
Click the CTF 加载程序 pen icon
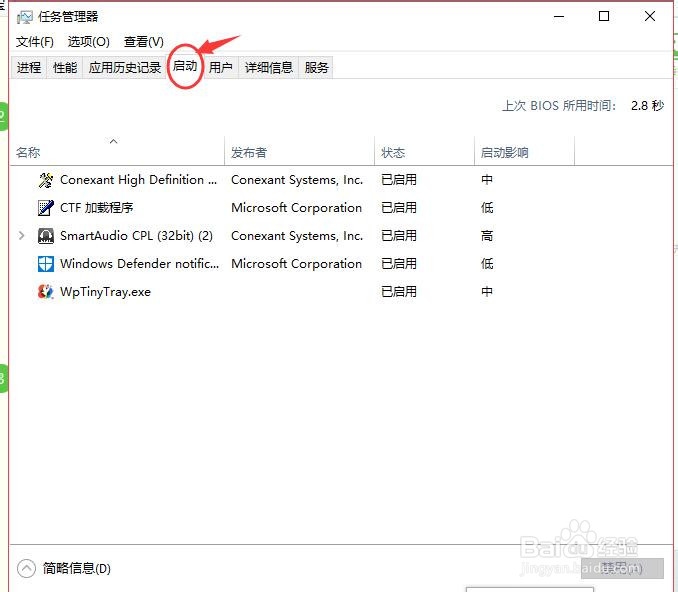(x=45, y=208)
